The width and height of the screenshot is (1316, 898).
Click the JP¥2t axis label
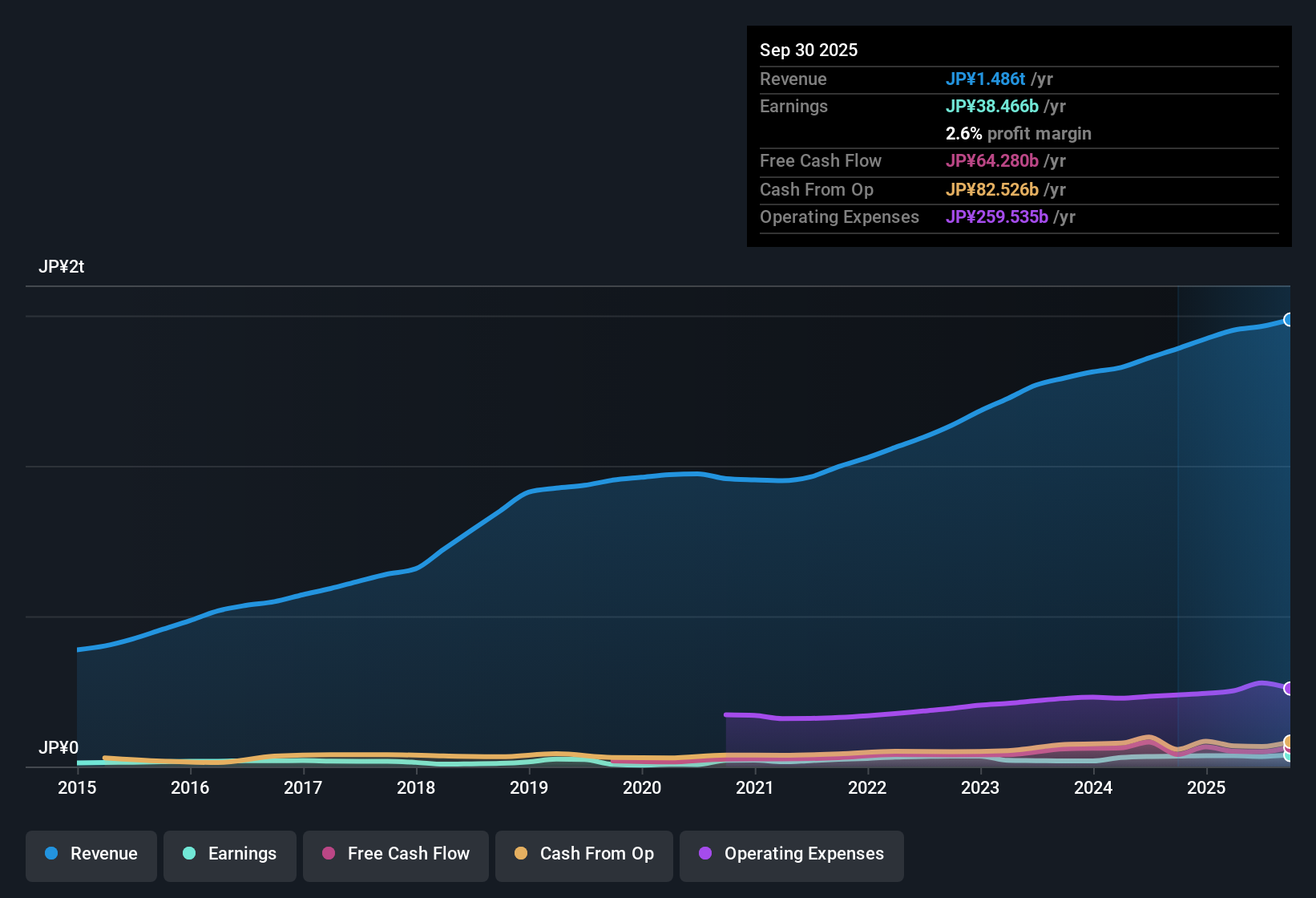click(62, 266)
